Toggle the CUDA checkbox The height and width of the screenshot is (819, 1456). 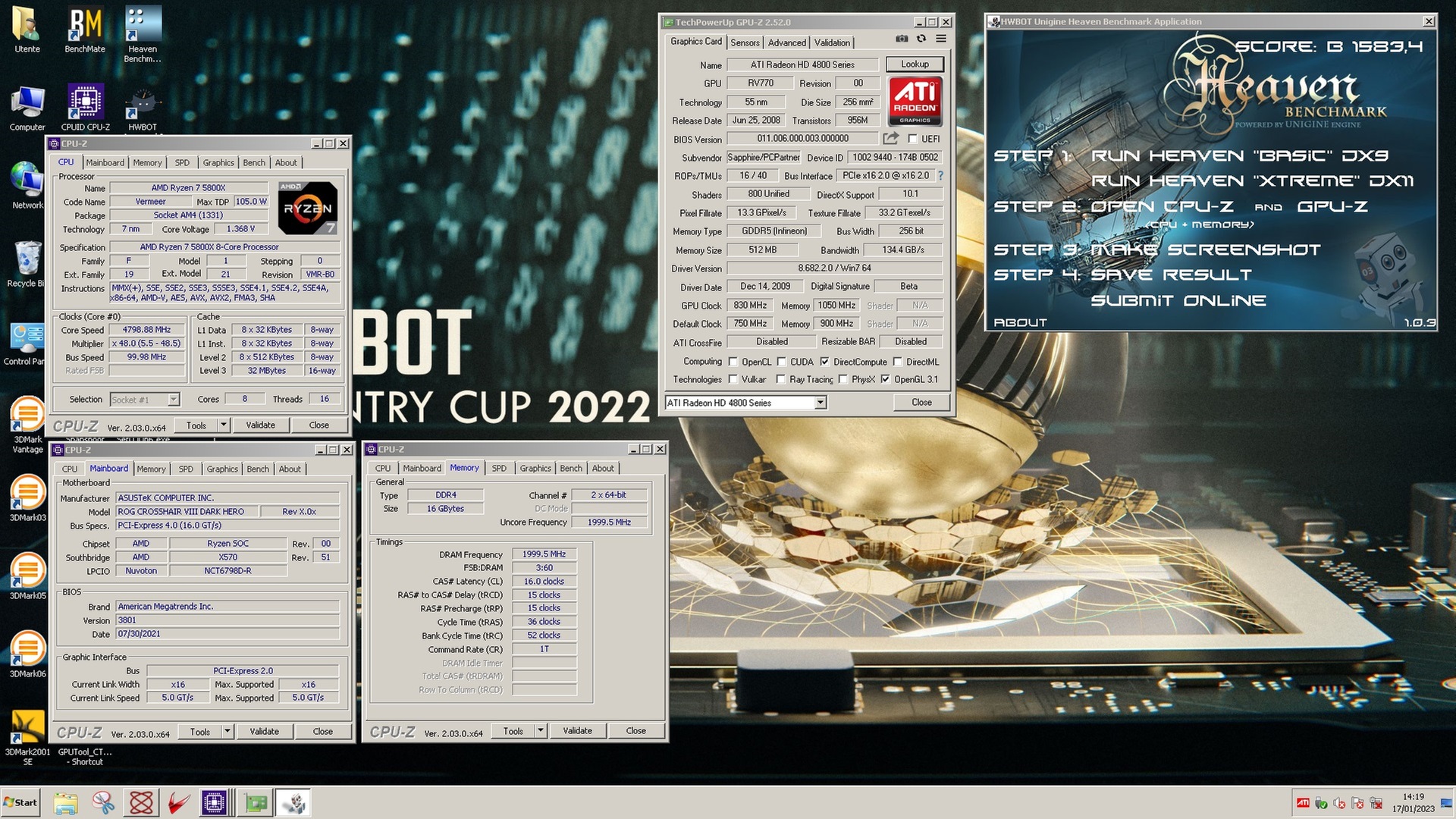(x=781, y=362)
